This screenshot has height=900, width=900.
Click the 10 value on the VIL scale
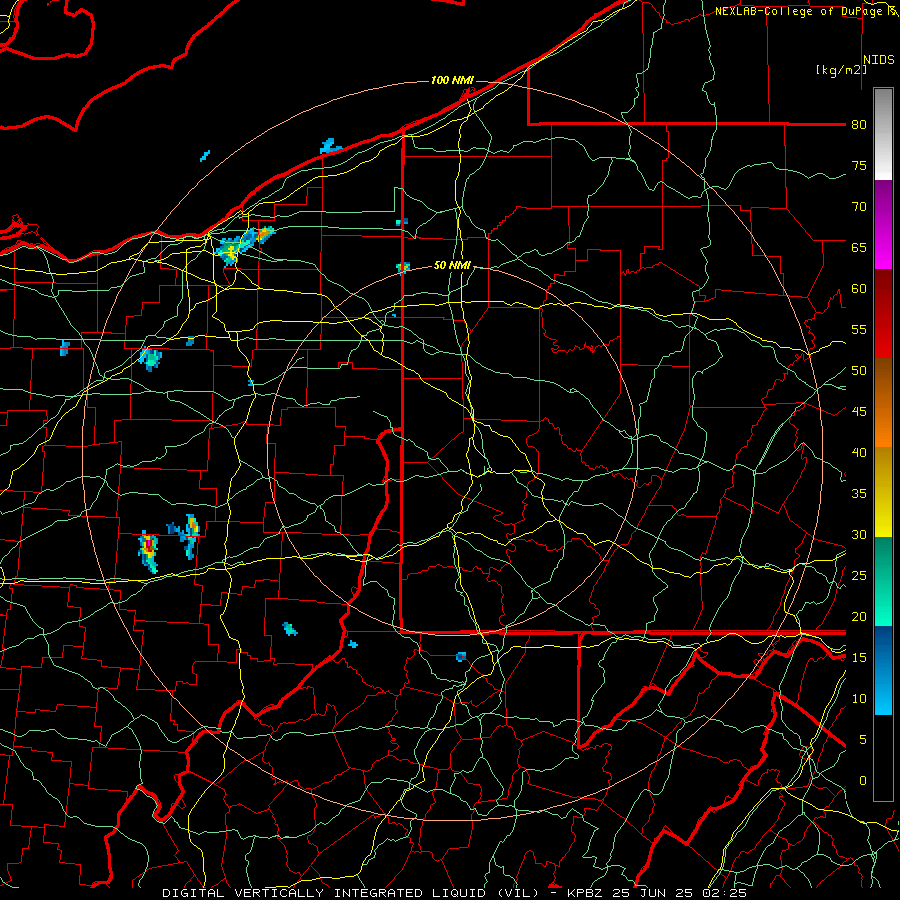click(859, 699)
